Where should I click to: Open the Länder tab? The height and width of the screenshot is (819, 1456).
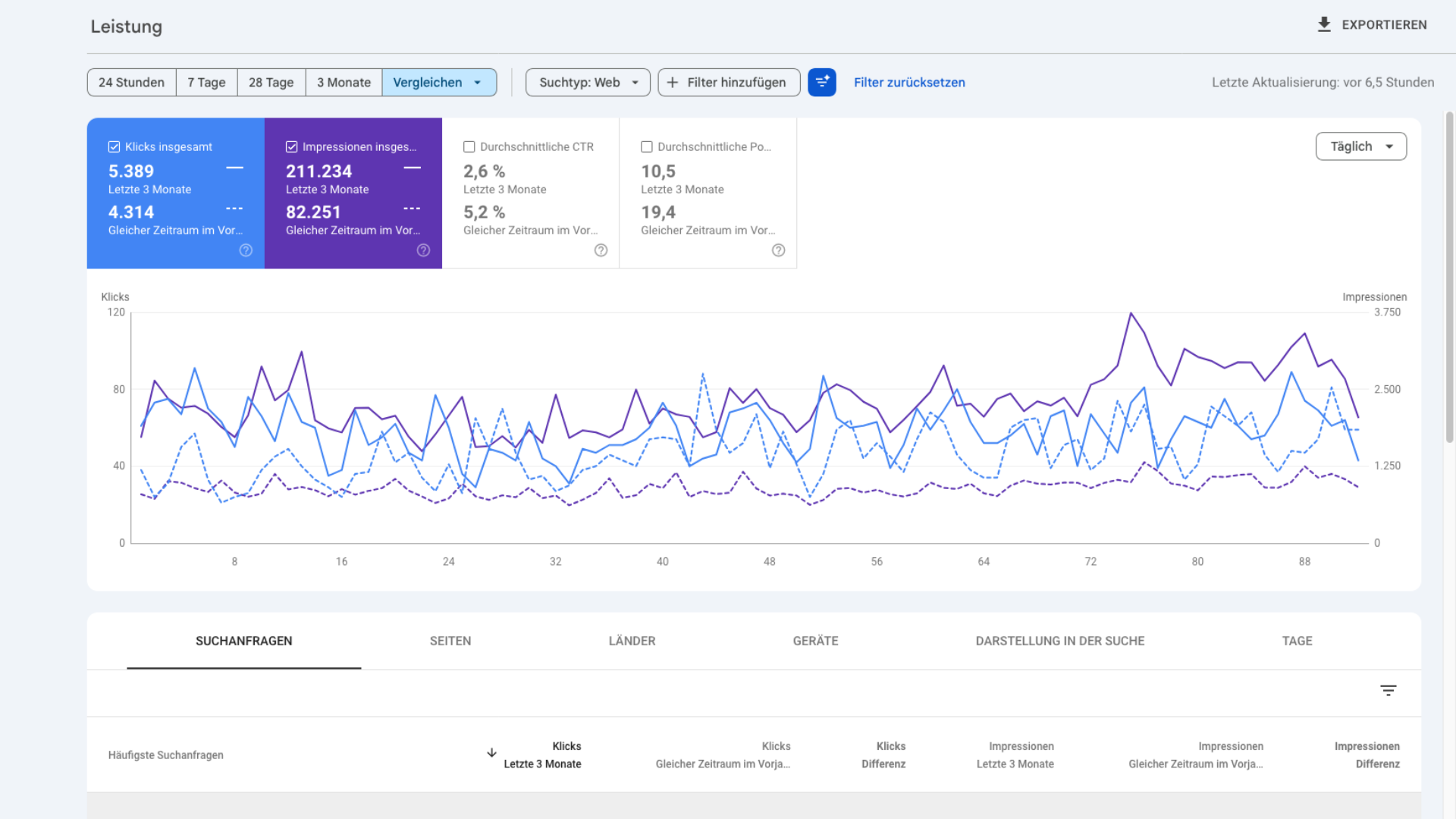point(632,641)
